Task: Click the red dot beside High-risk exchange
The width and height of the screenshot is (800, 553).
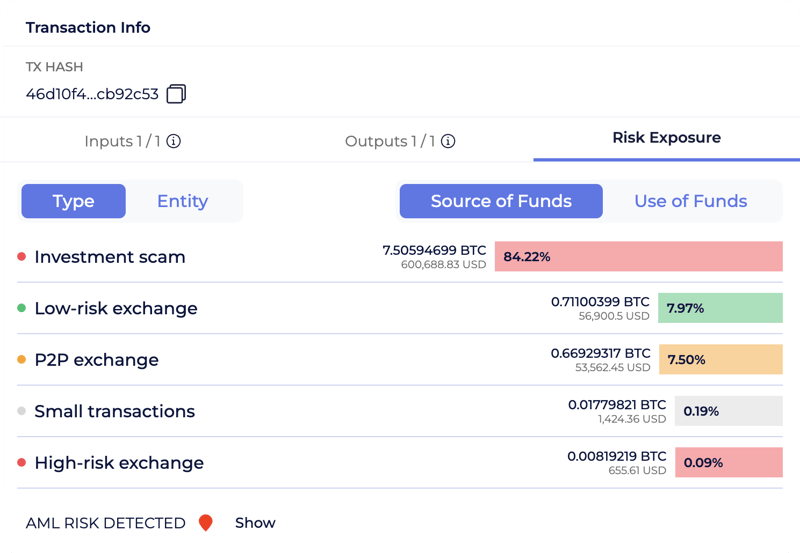Action: tap(21, 462)
